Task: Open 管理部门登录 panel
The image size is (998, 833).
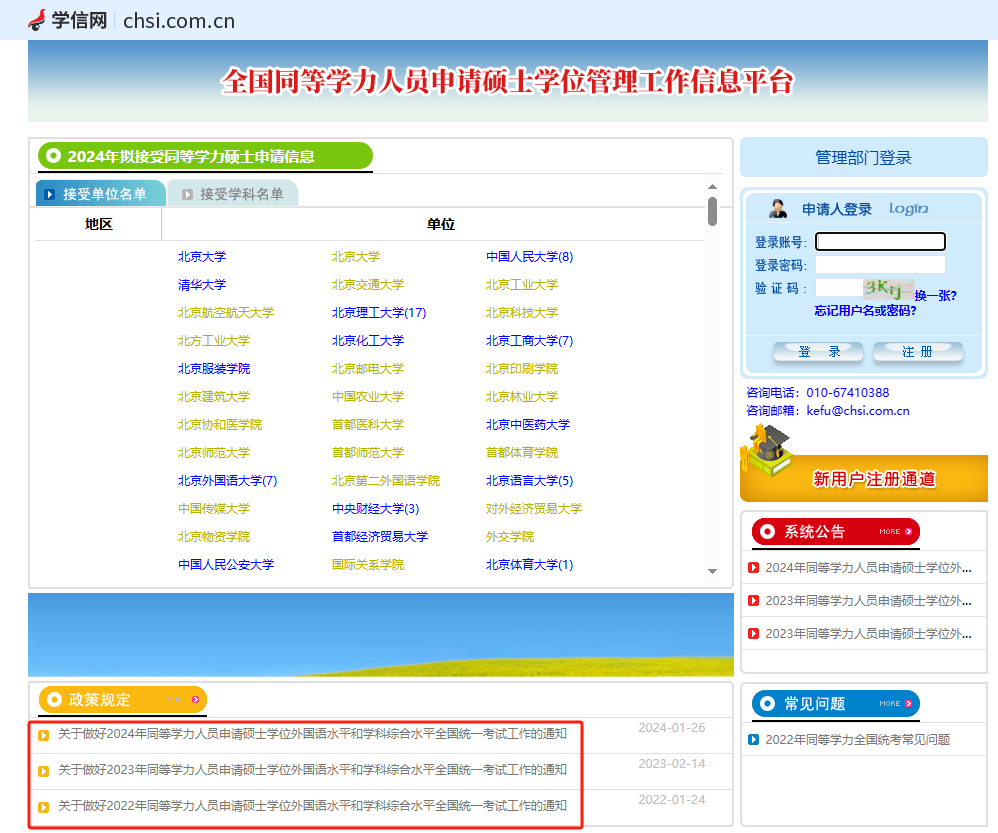Action: click(x=863, y=157)
